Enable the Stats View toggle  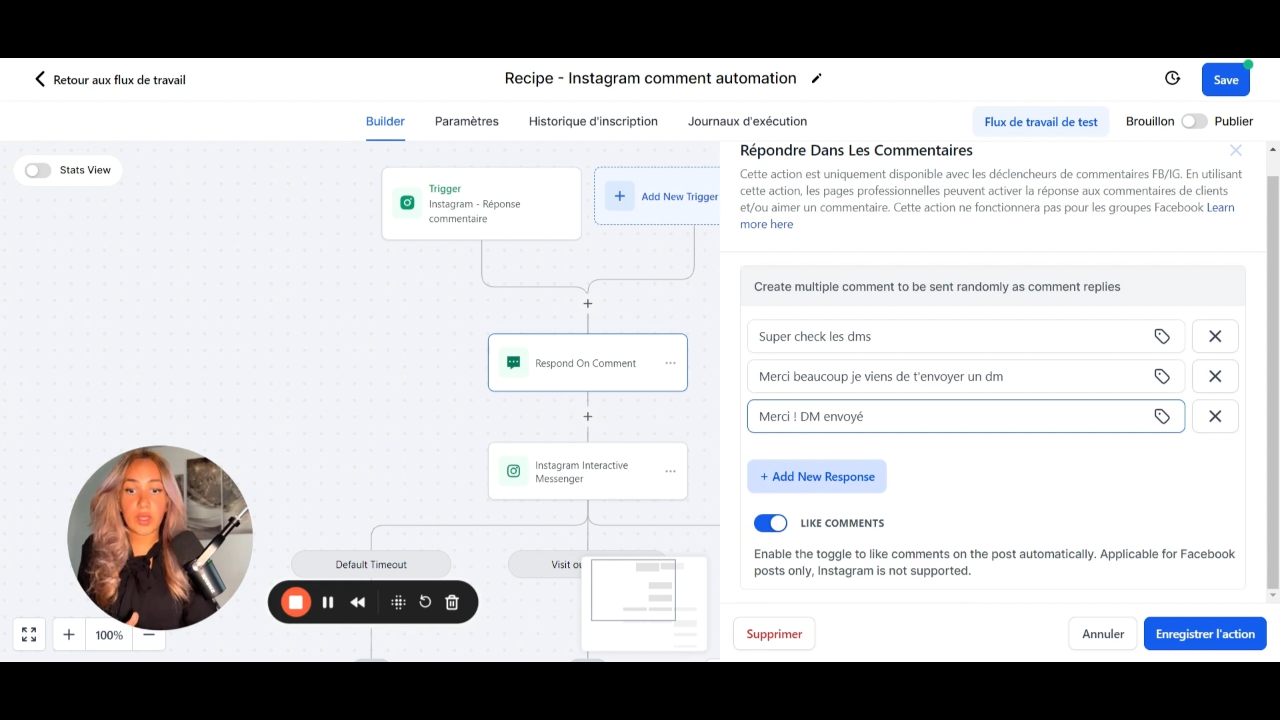tap(38, 170)
